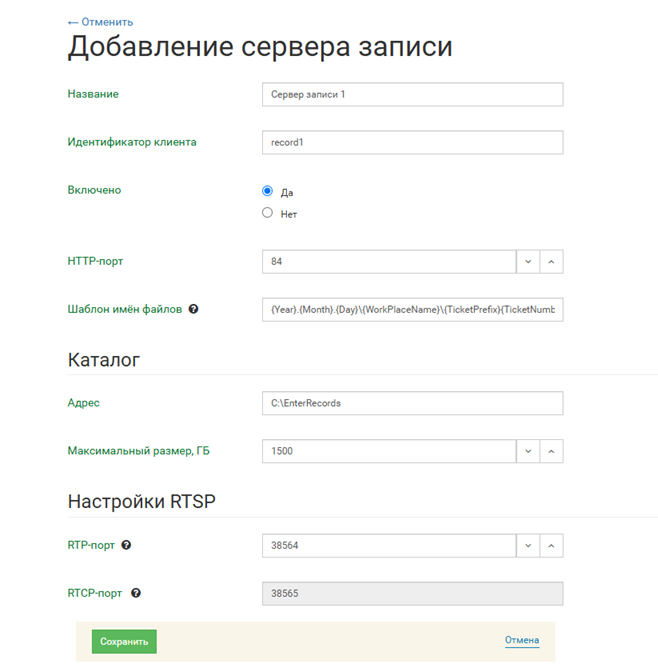Select the Да radio button
This screenshot has height=668, width=658.
(267, 191)
